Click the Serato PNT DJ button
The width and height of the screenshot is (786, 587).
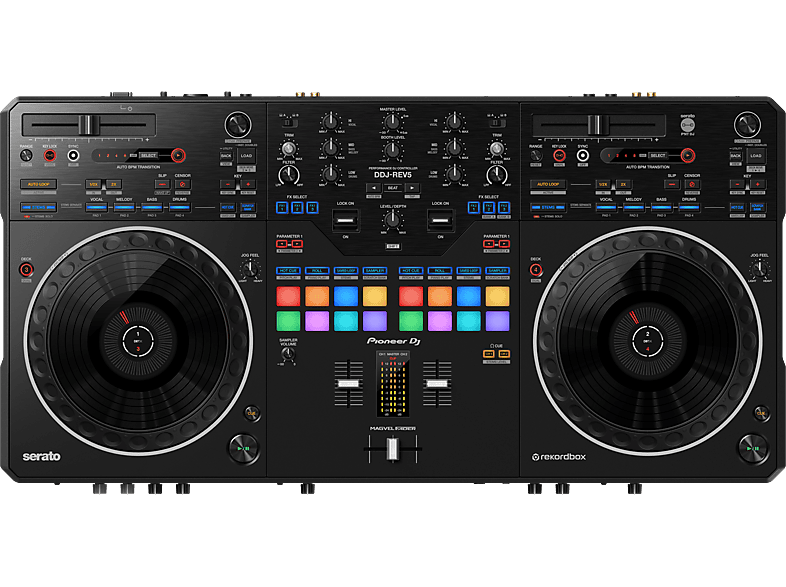coord(687,125)
